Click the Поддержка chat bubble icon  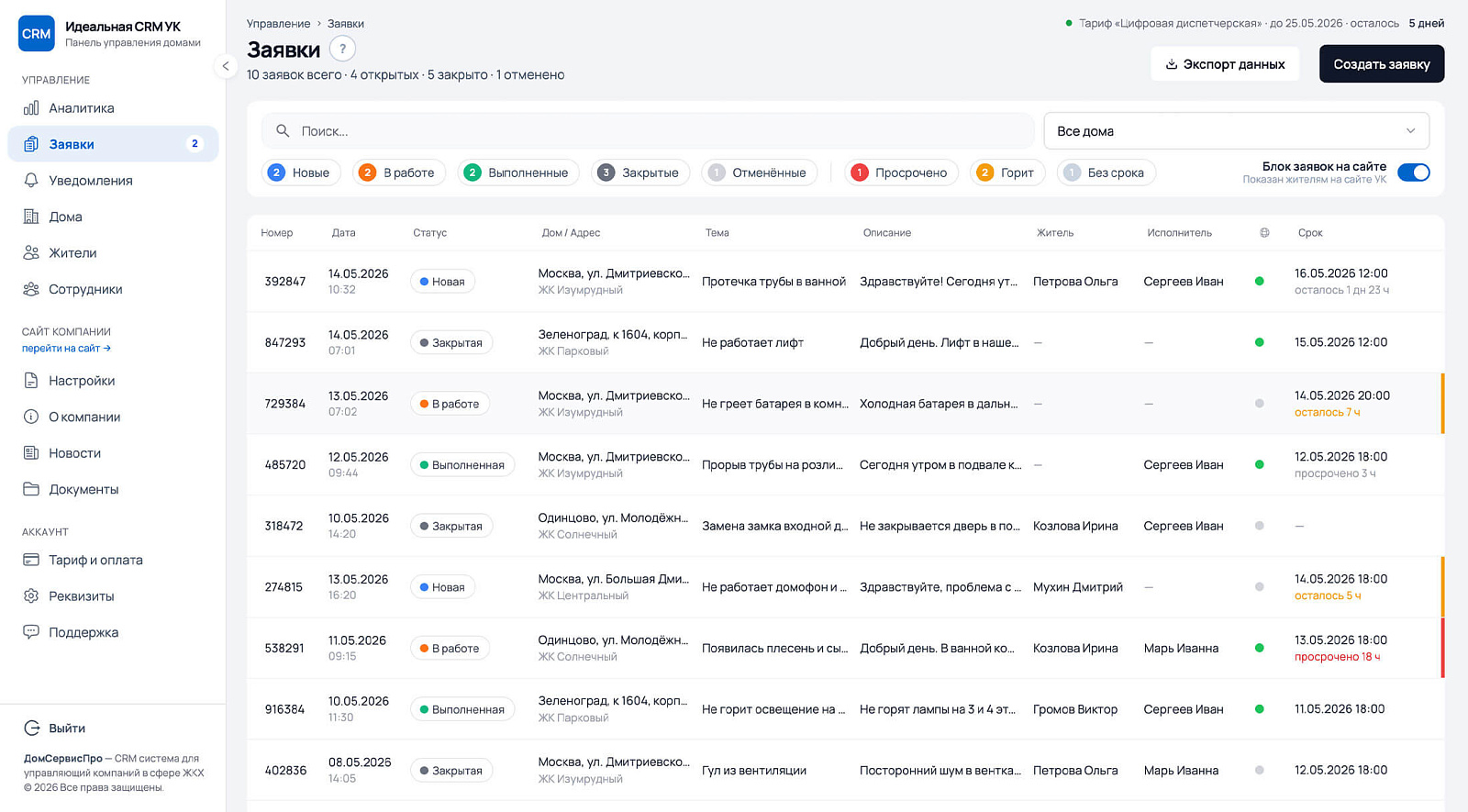(31, 632)
